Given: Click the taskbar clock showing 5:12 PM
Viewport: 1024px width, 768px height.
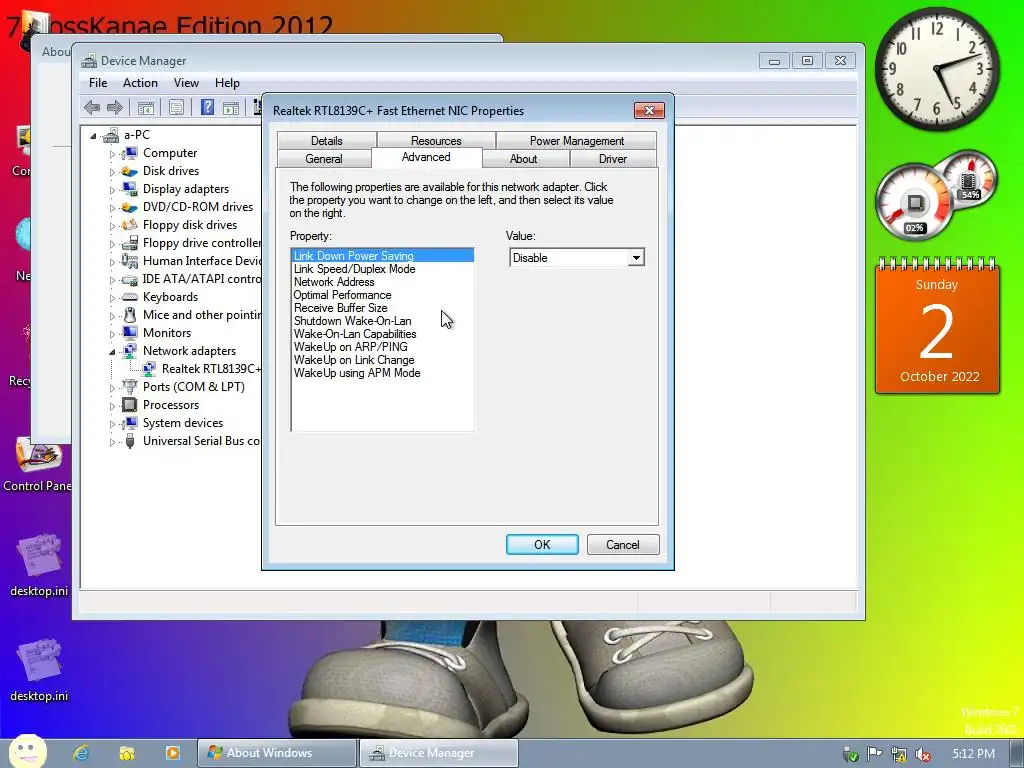Looking at the screenshot, I should 973,754.
